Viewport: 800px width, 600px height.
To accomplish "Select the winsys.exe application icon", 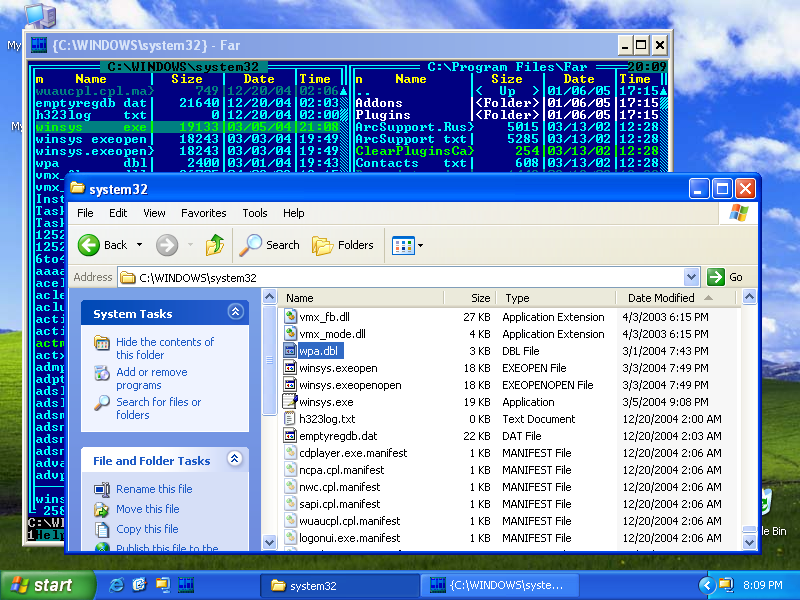I will click(x=290, y=402).
